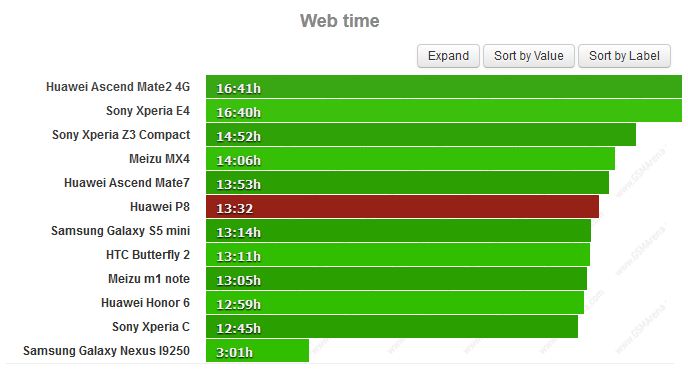Click the Expand button
Viewport: 688px width, 370px height.
point(448,56)
